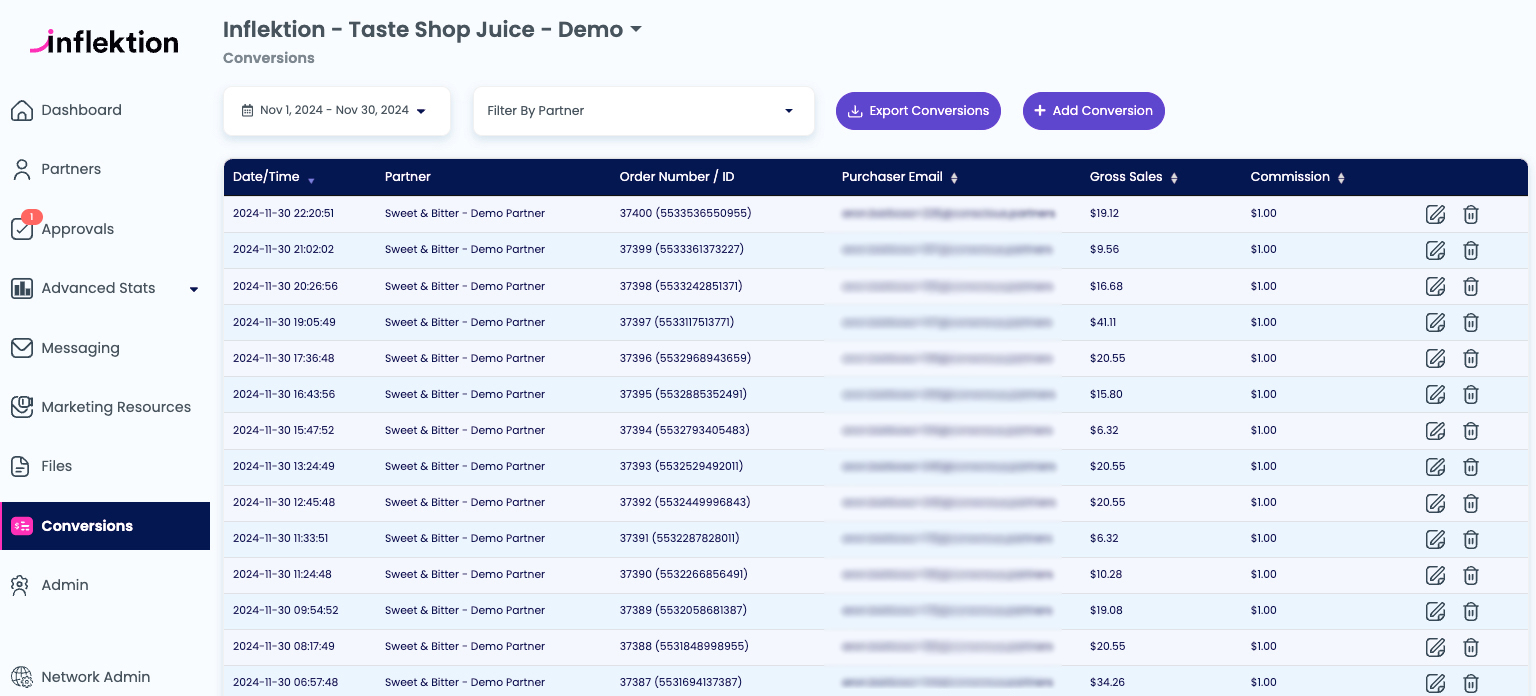Delete conversion order 37390
The height and width of the screenshot is (696, 1536).
point(1471,574)
